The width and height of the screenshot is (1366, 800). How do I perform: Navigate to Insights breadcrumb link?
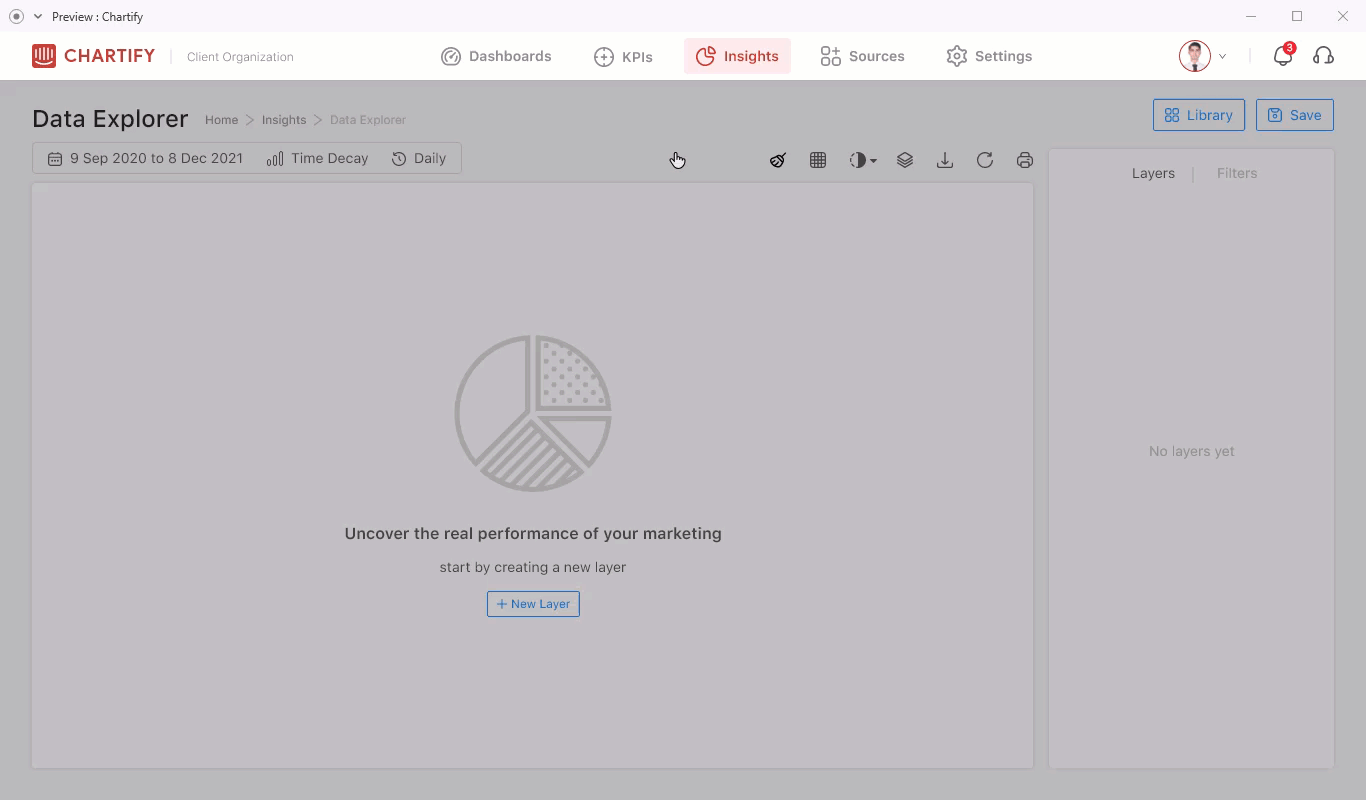pos(284,120)
